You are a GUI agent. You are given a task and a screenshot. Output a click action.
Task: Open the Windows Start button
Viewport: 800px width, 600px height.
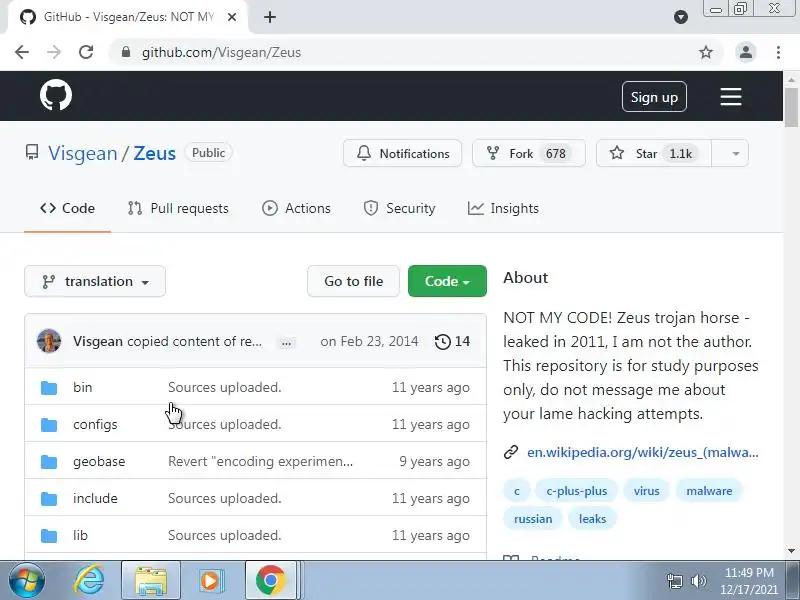tap(26, 581)
